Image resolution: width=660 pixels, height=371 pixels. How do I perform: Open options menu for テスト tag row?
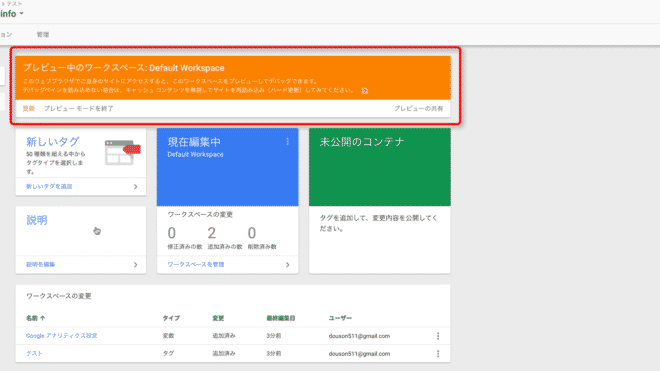pyautogui.click(x=438, y=353)
